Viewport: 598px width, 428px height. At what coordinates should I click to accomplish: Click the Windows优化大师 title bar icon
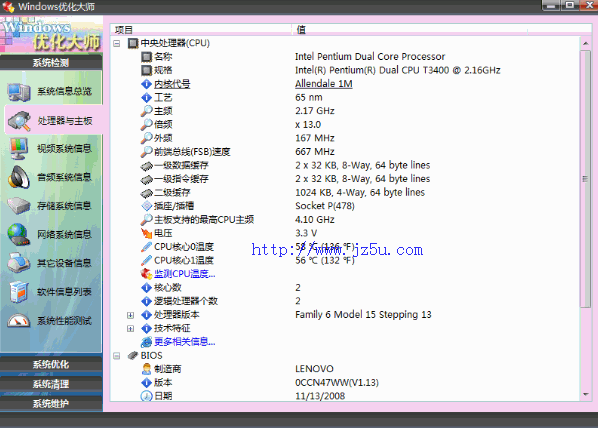[8, 6]
